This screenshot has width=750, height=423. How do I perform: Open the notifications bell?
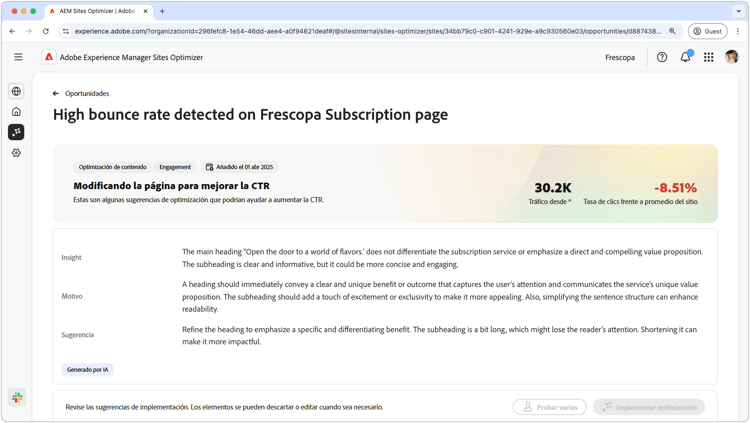685,57
